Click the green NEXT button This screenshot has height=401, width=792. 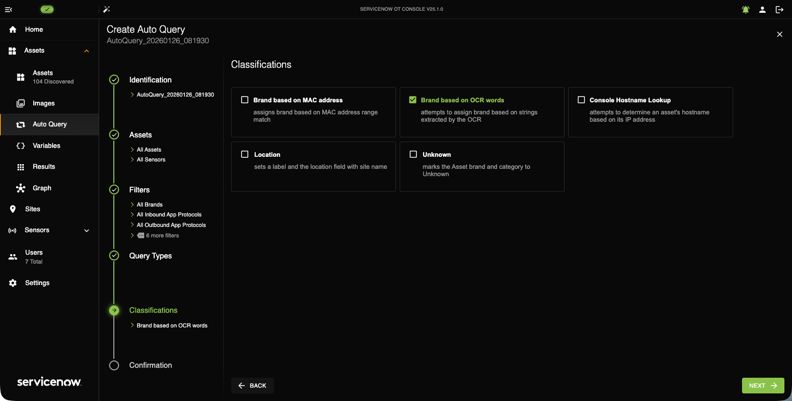pos(763,385)
